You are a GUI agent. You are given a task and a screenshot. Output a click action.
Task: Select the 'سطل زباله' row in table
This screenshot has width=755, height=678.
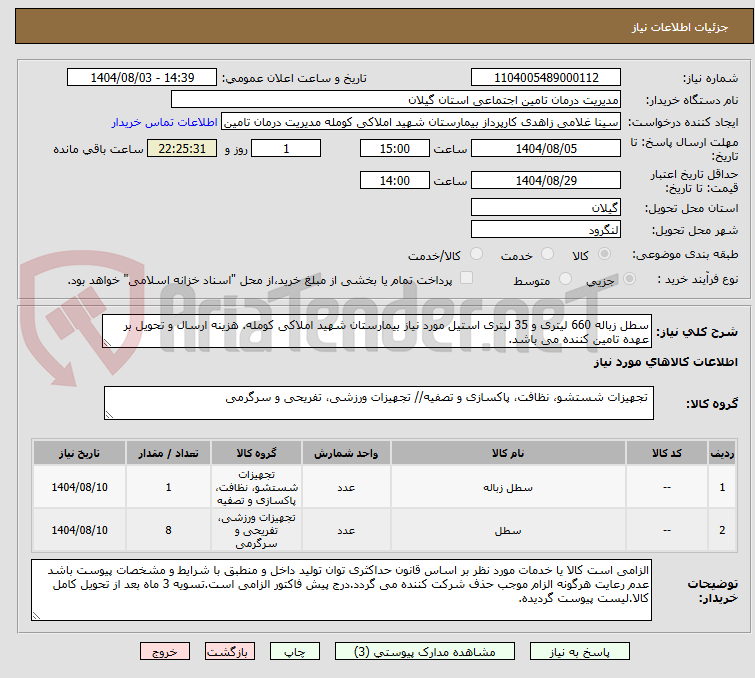click(520, 488)
